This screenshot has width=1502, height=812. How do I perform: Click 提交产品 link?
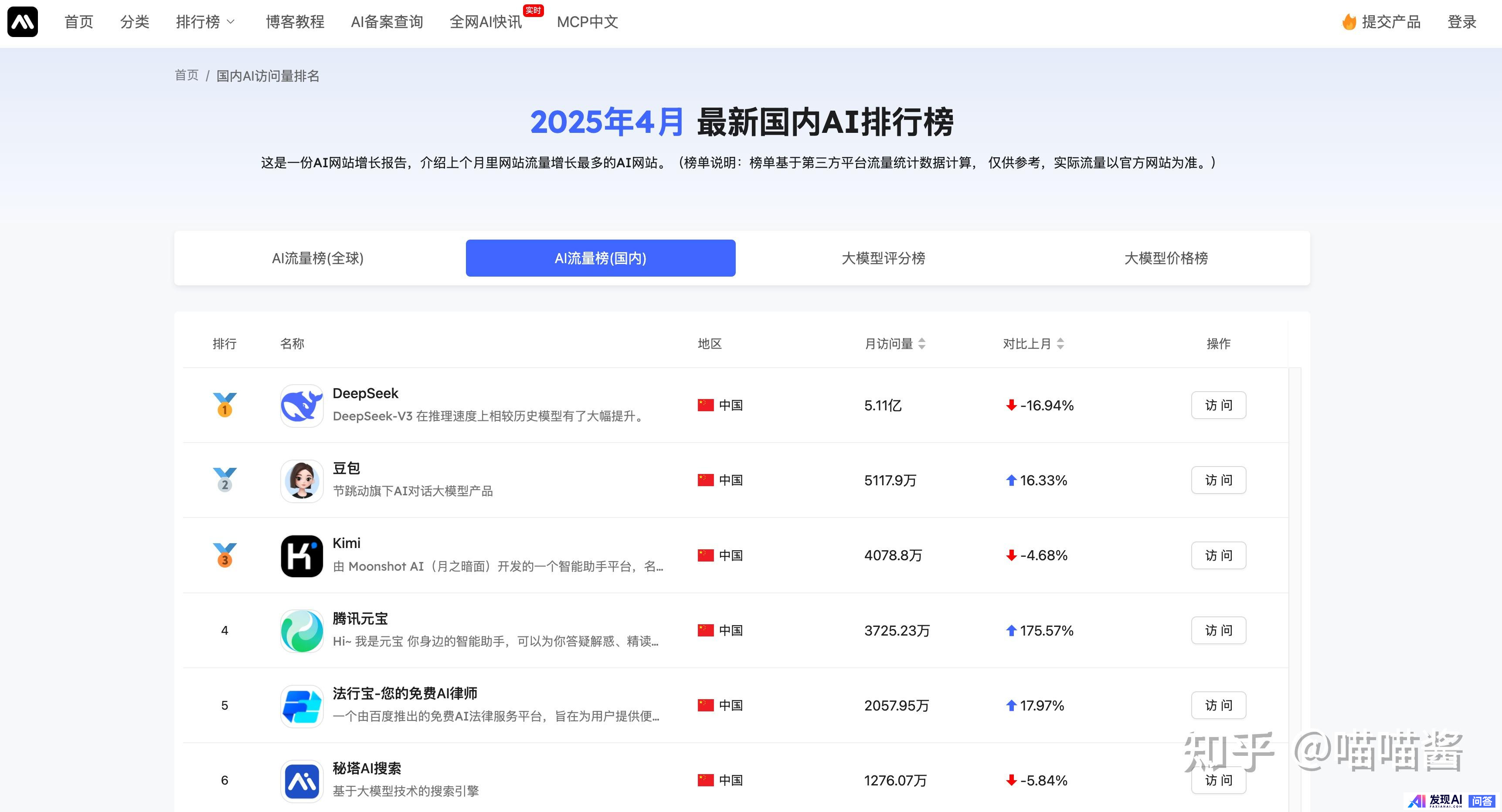point(1390,22)
